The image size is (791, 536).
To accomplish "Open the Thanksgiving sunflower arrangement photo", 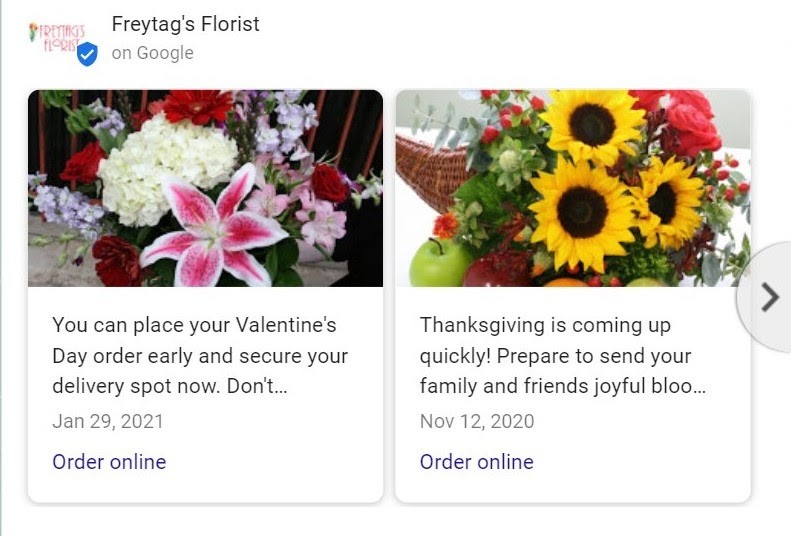I will tap(572, 188).
